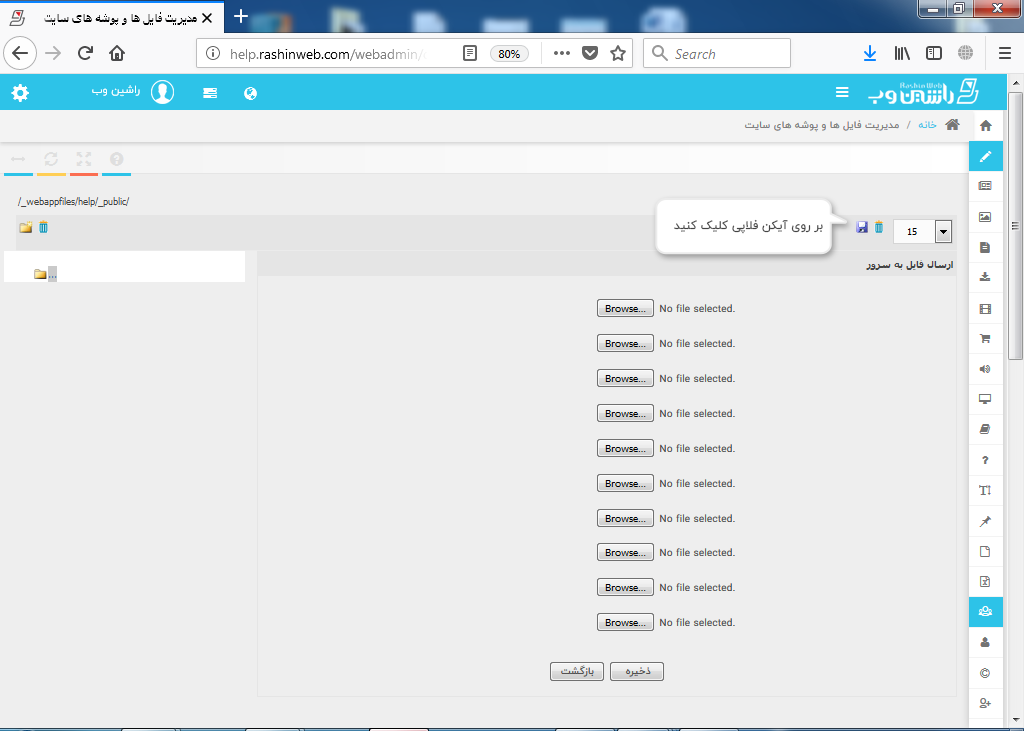
Task: Open the question mark icon in sidebar
Action: (x=985, y=460)
